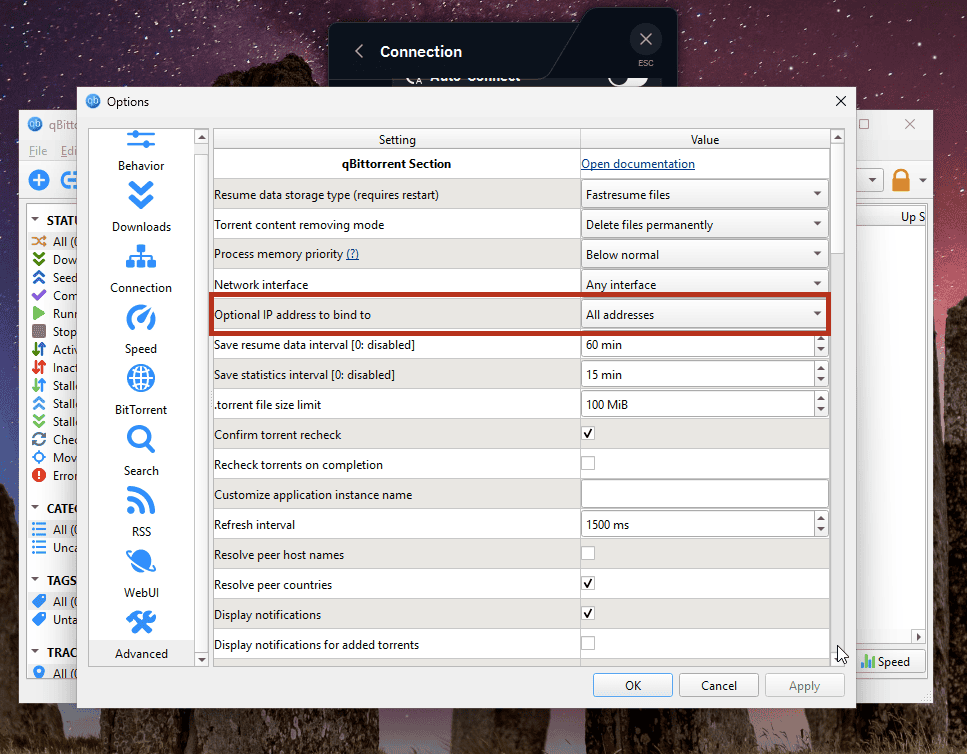This screenshot has height=754, width=967.
Task: Open the Connection options section
Action: point(141,268)
